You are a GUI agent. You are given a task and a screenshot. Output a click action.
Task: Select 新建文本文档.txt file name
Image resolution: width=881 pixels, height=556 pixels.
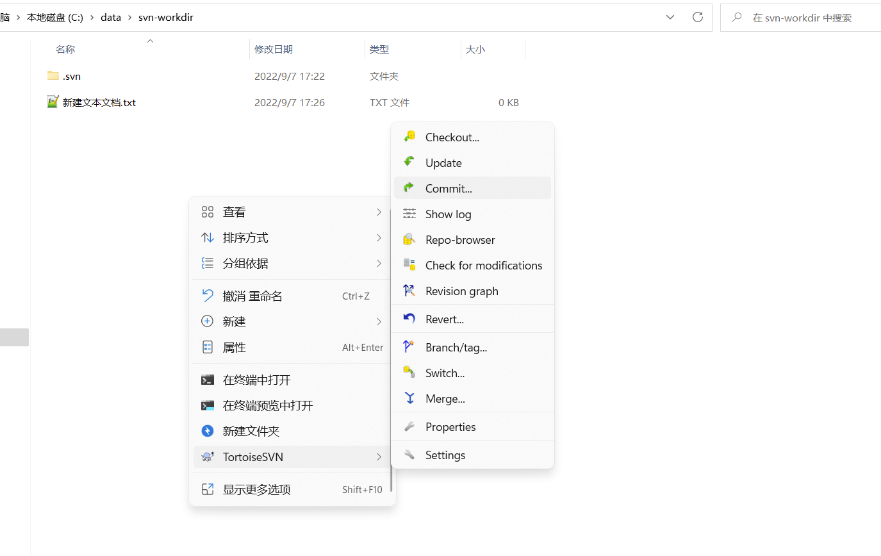click(99, 103)
